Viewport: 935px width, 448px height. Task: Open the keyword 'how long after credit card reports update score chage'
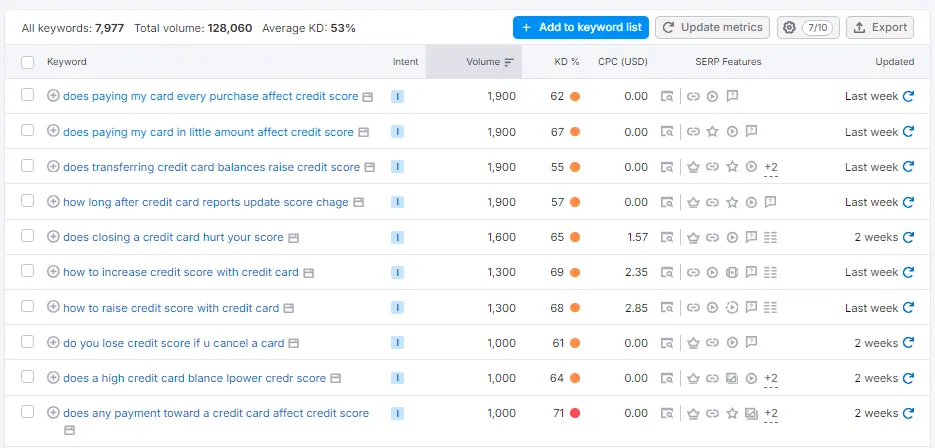click(x=205, y=202)
